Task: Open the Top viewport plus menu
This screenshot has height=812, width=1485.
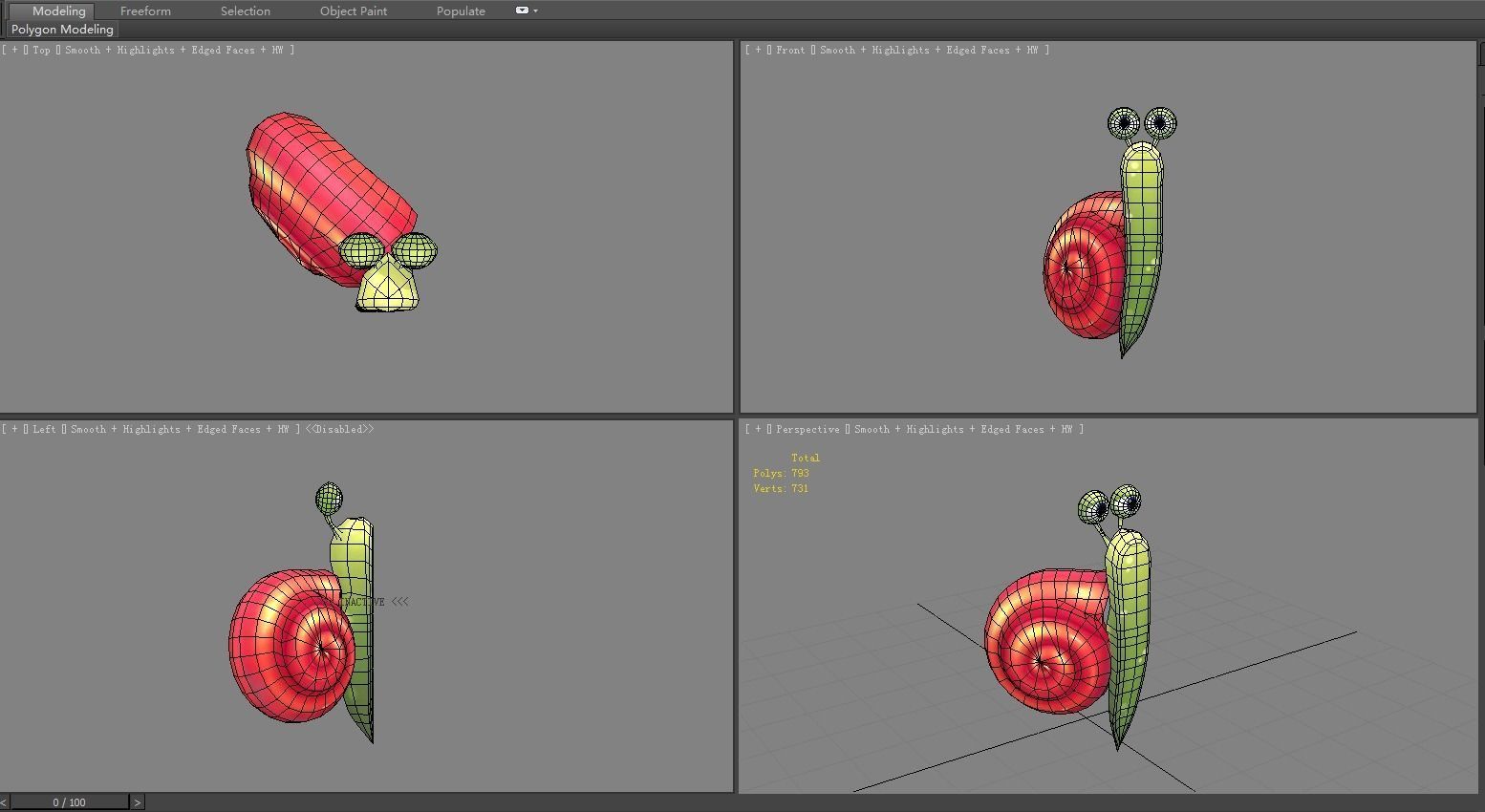Action: coord(14,50)
